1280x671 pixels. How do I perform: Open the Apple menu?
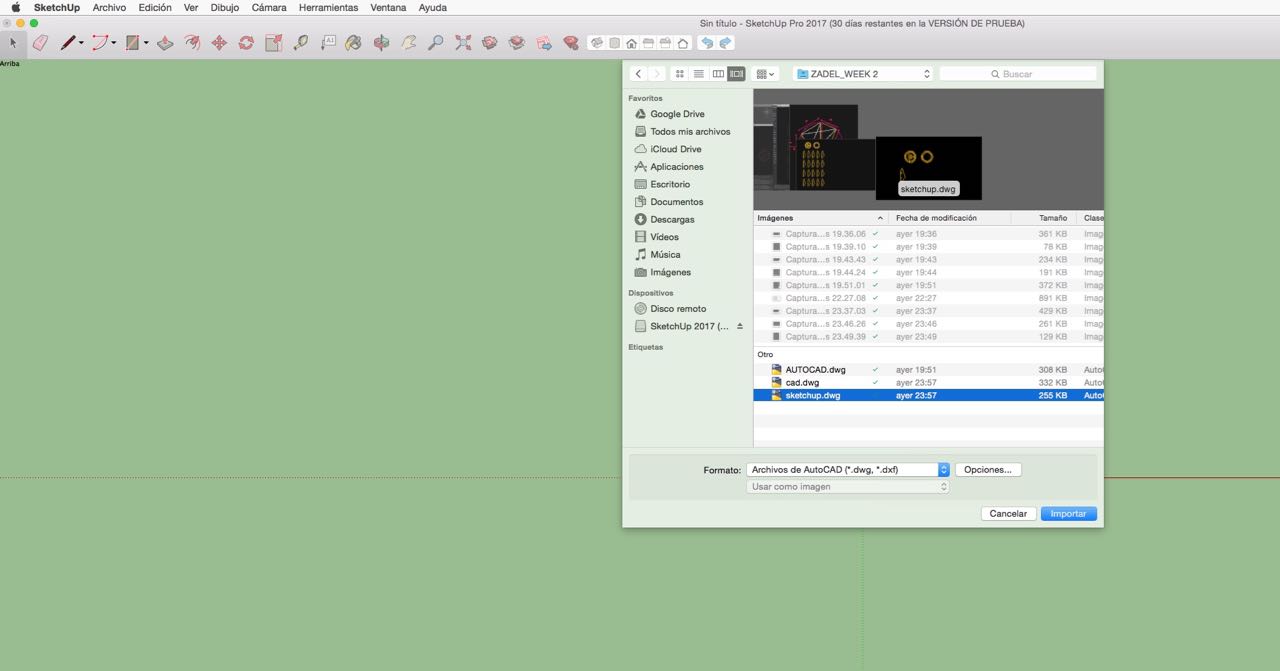click(x=15, y=7)
